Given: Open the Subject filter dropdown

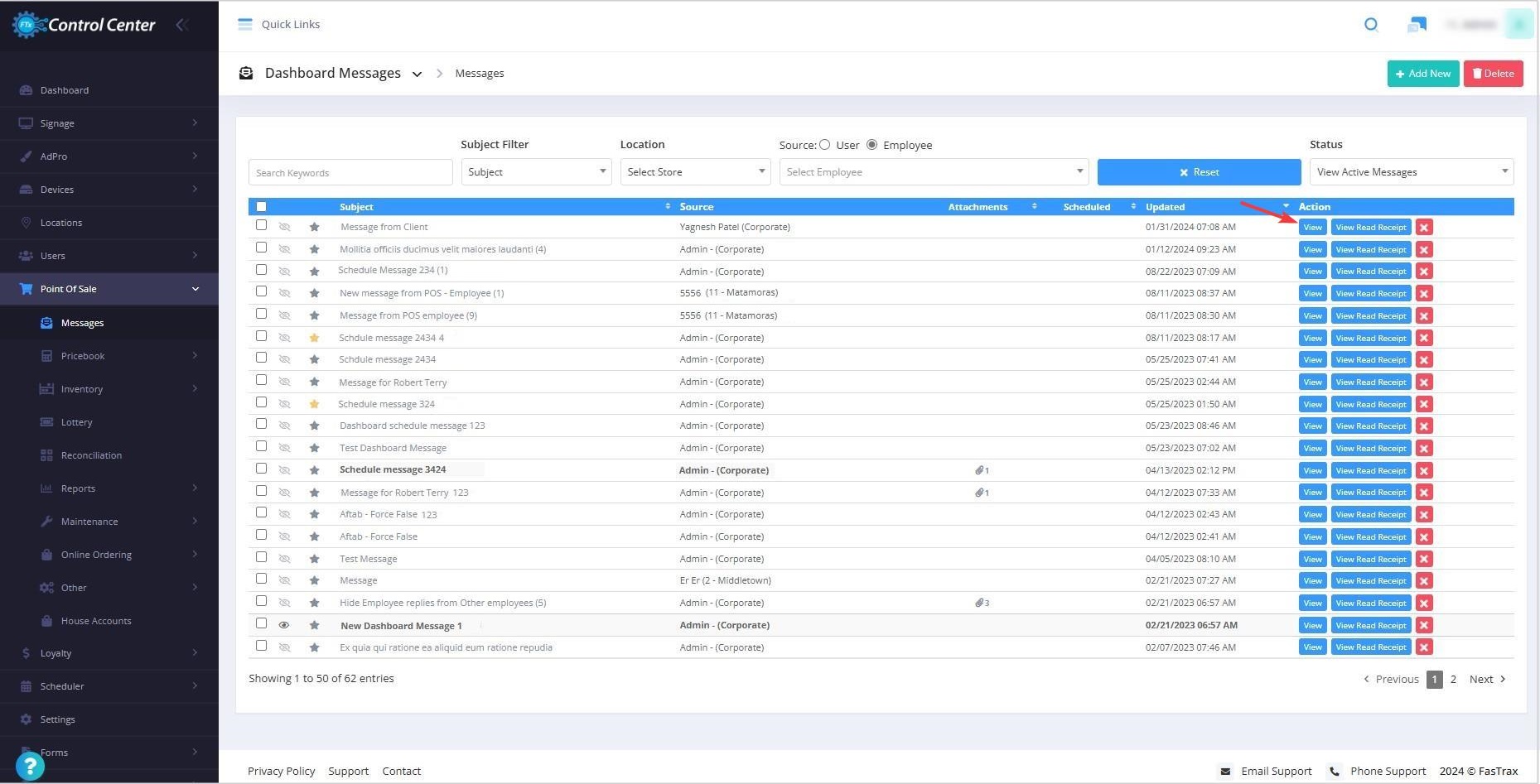Looking at the screenshot, I should (x=536, y=172).
